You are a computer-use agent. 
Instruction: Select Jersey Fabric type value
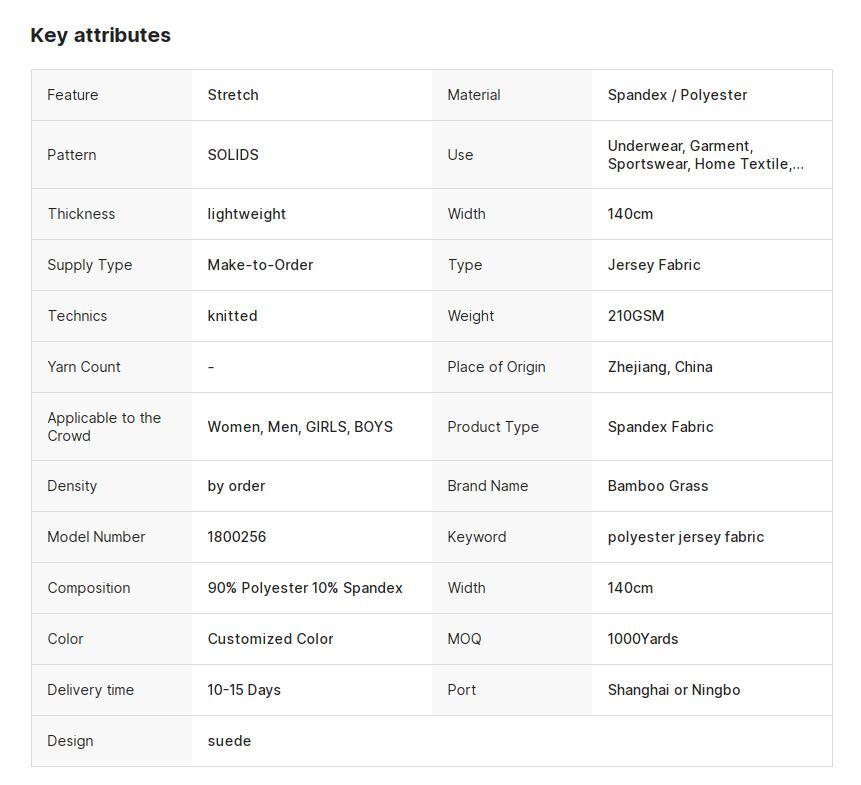[x=654, y=265]
